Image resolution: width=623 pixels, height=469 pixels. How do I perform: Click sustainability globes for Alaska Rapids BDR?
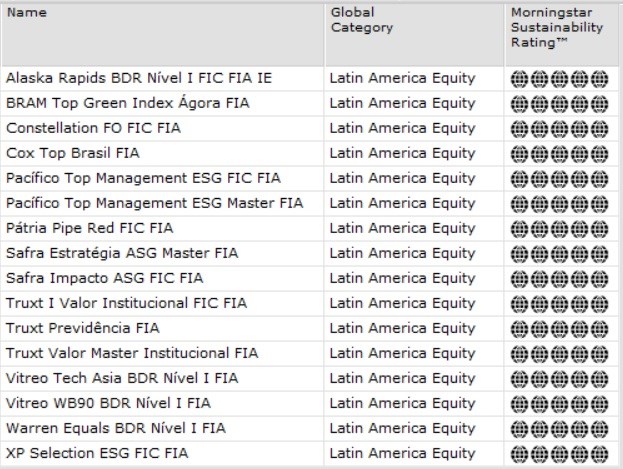(x=559, y=78)
